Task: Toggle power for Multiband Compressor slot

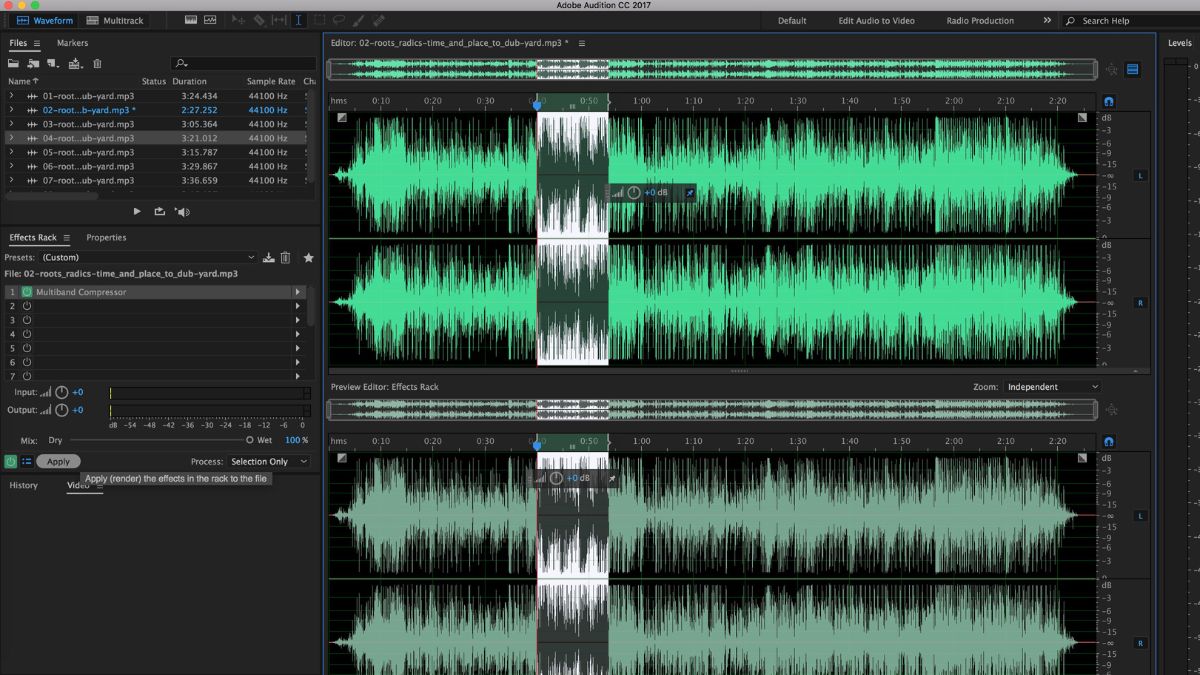Action: click(x=27, y=292)
